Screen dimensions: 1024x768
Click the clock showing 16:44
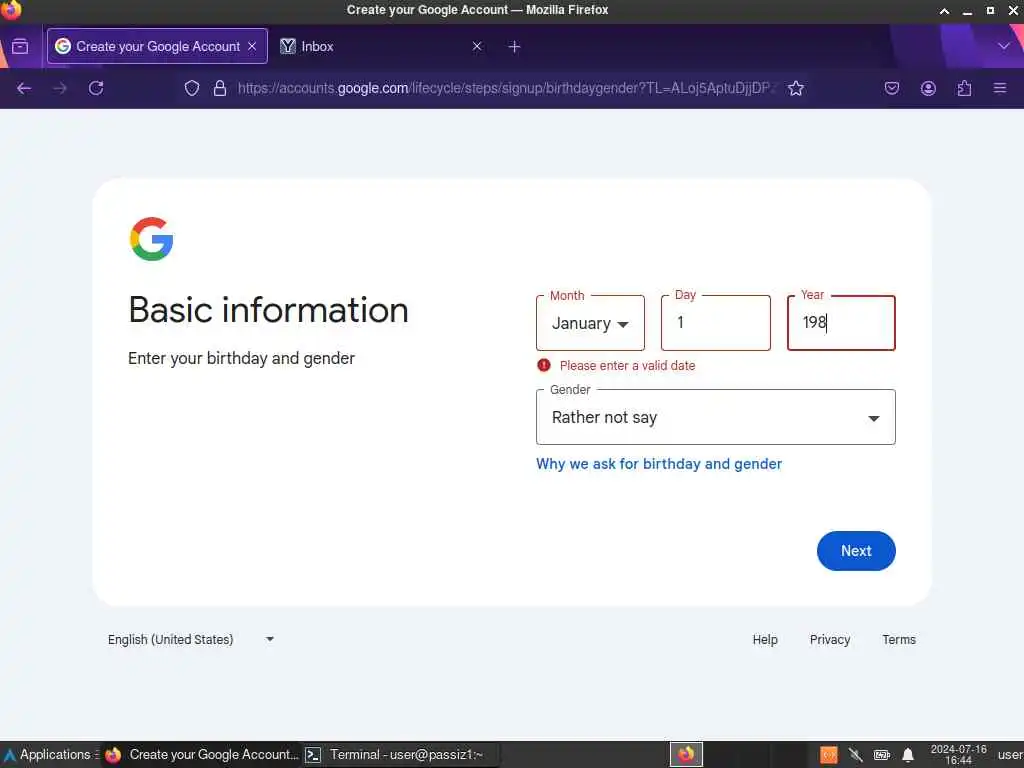(958, 754)
